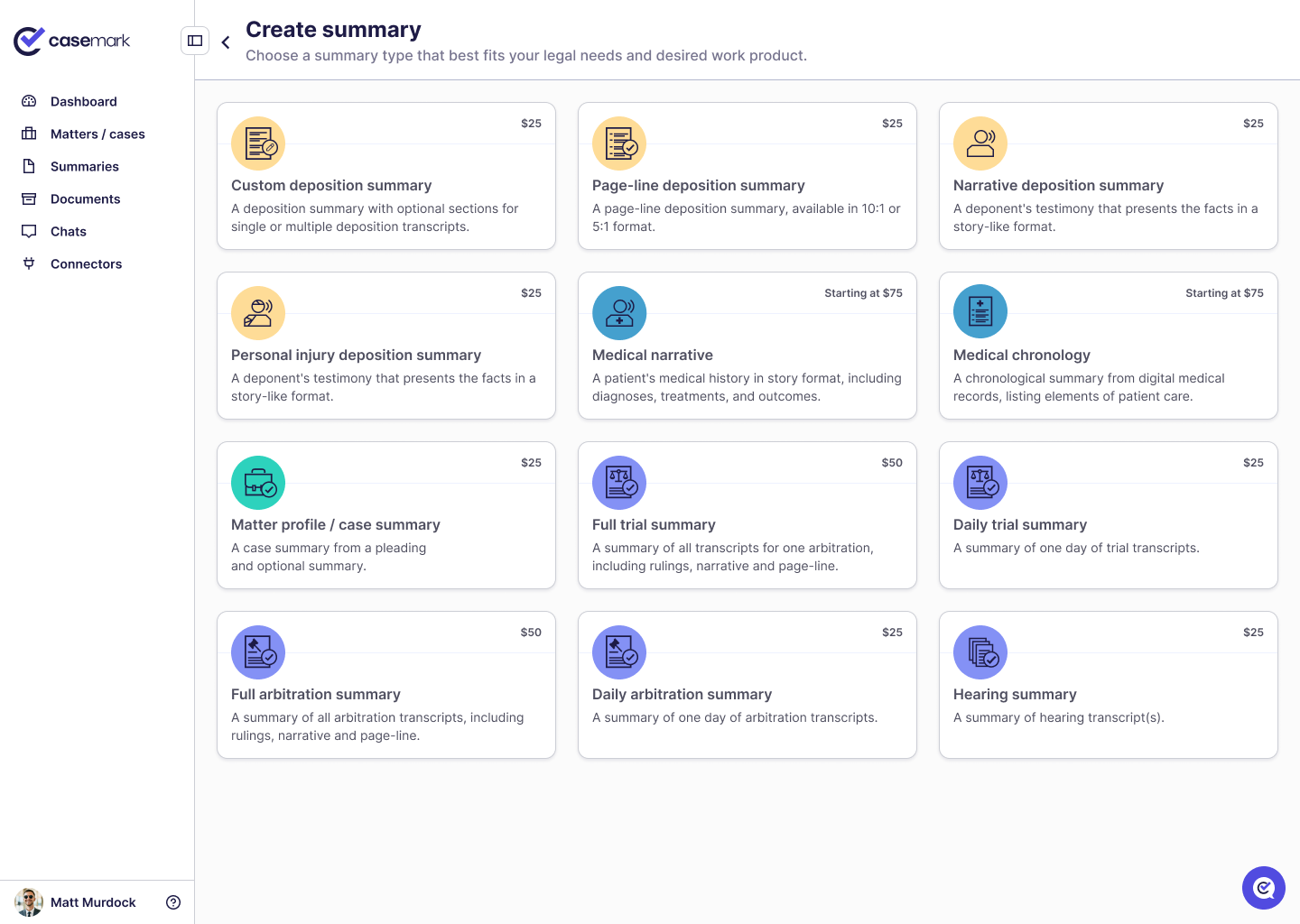This screenshot has height=924, width=1300.
Task: Open the Chats section icon
Action: [29, 232]
